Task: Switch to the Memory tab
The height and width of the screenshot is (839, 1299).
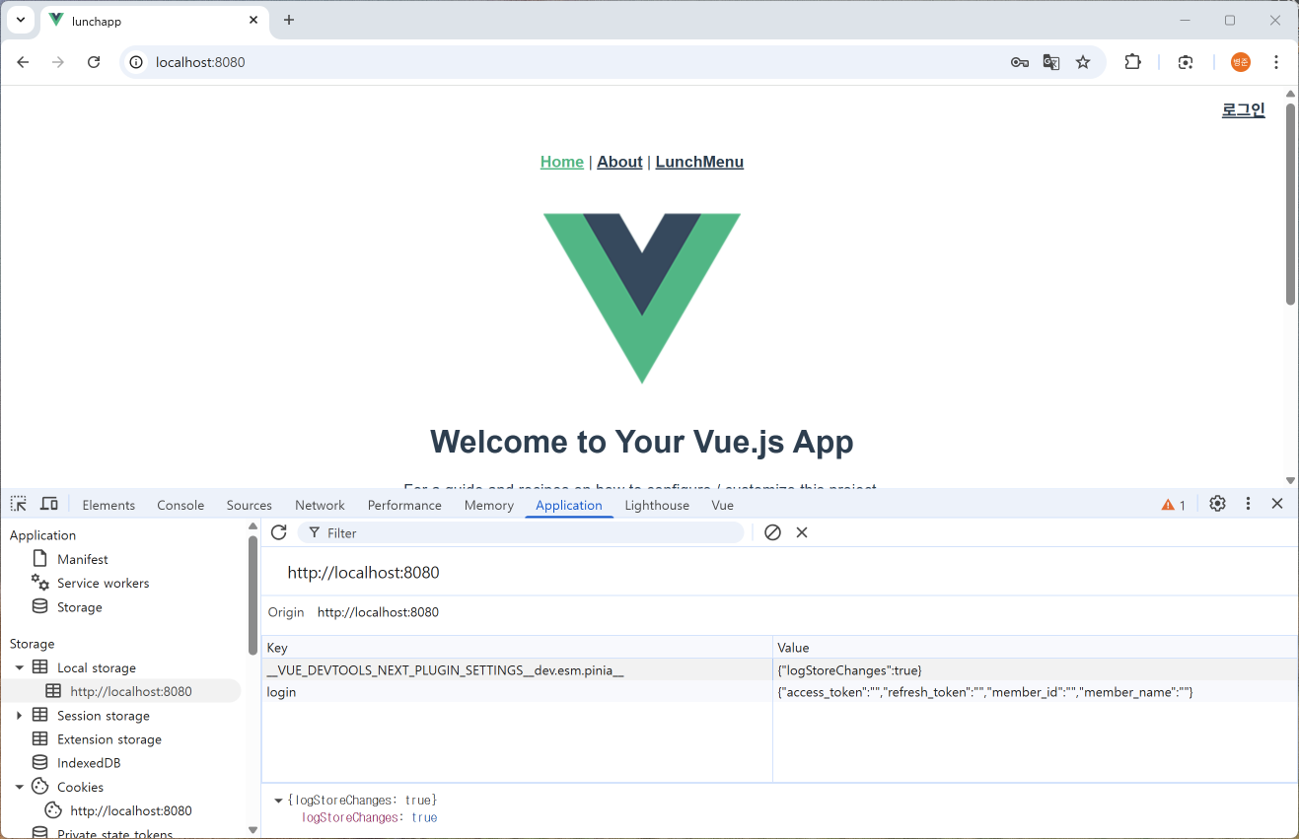Action: point(489,505)
